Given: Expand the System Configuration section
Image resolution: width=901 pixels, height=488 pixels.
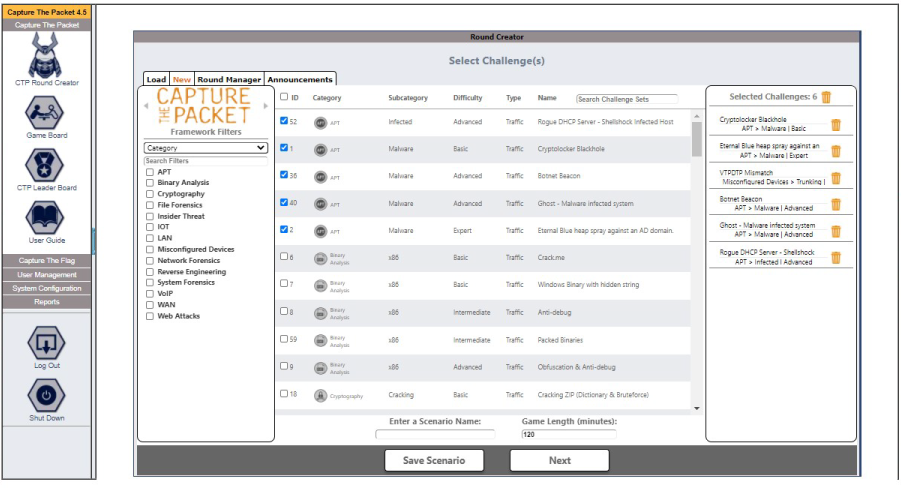Looking at the screenshot, I should pos(47,288).
